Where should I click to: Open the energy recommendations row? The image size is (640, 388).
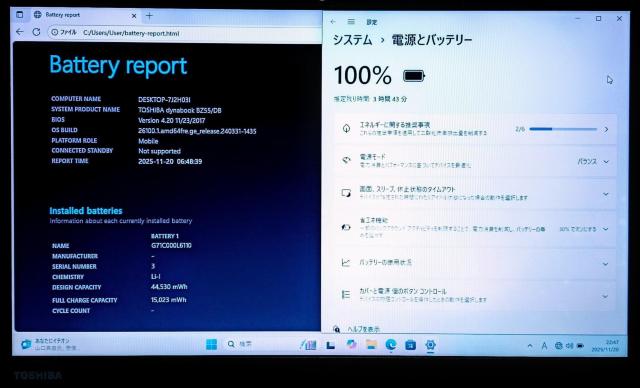[476, 129]
